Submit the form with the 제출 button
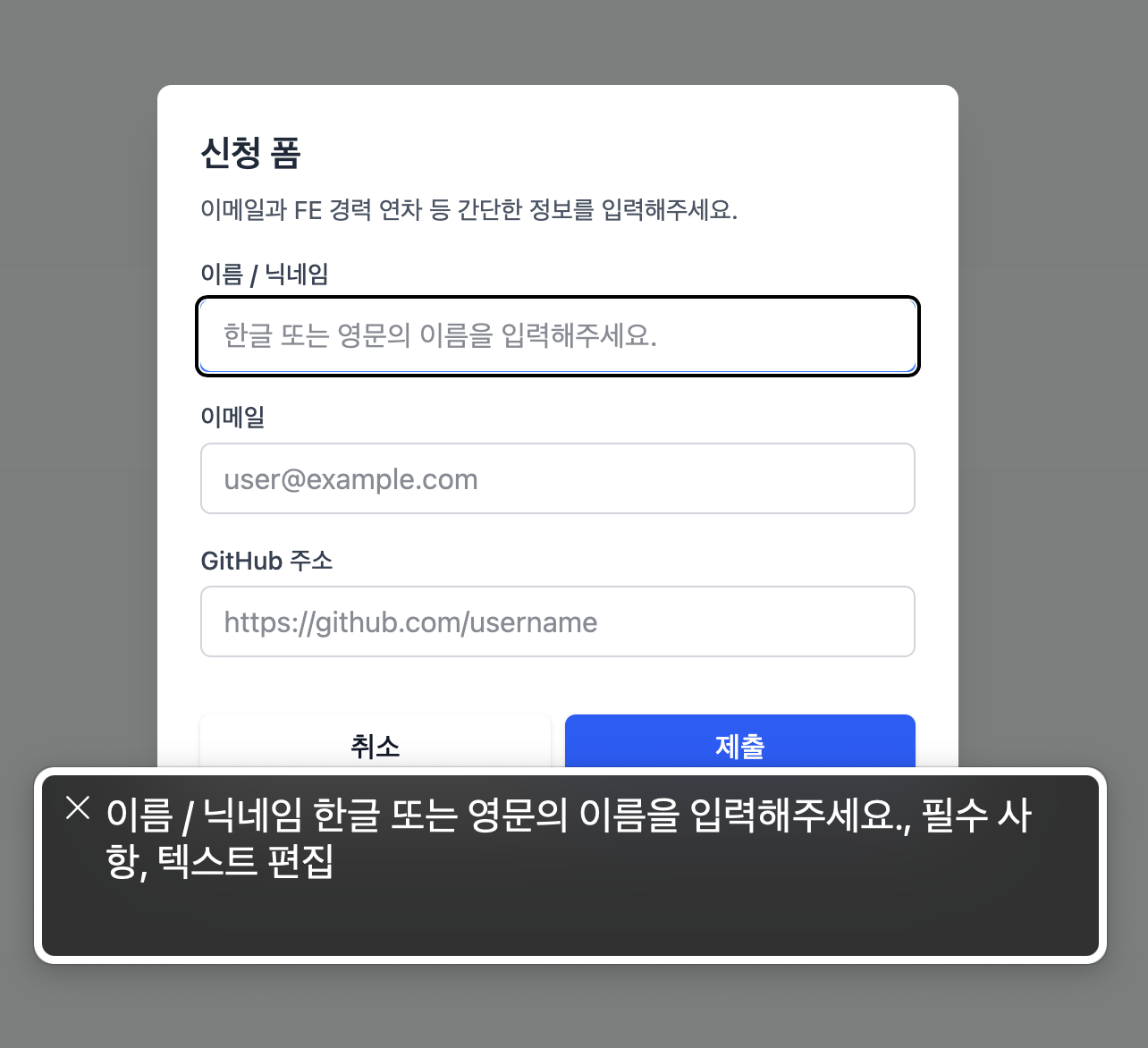The height and width of the screenshot is (1048, 1148). [x=740, y=741]
